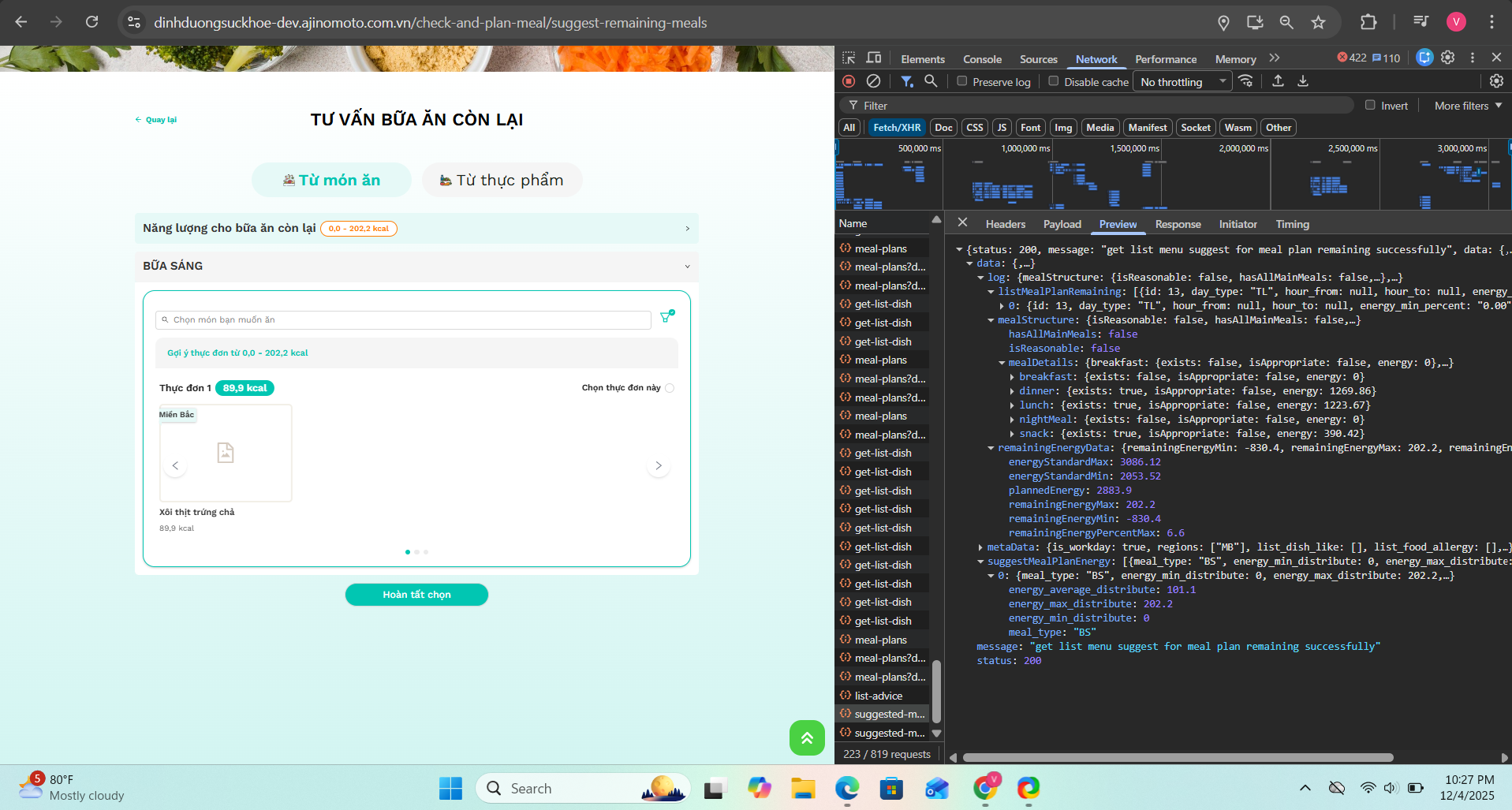Enable Preserve log checkbox
The image size is (1512, 810).
coord(962,81)
